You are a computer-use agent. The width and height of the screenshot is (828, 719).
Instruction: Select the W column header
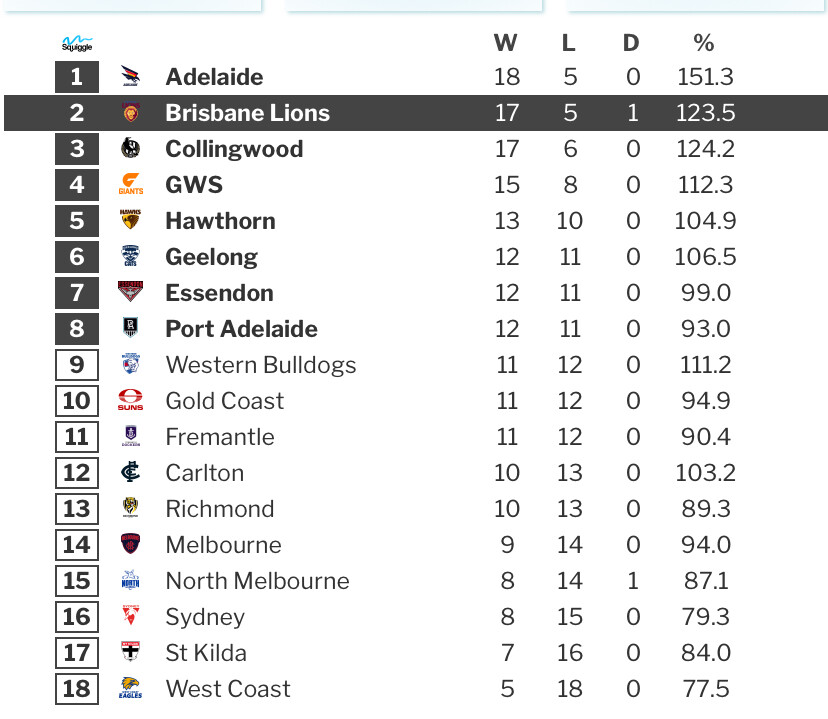point(505,43)
